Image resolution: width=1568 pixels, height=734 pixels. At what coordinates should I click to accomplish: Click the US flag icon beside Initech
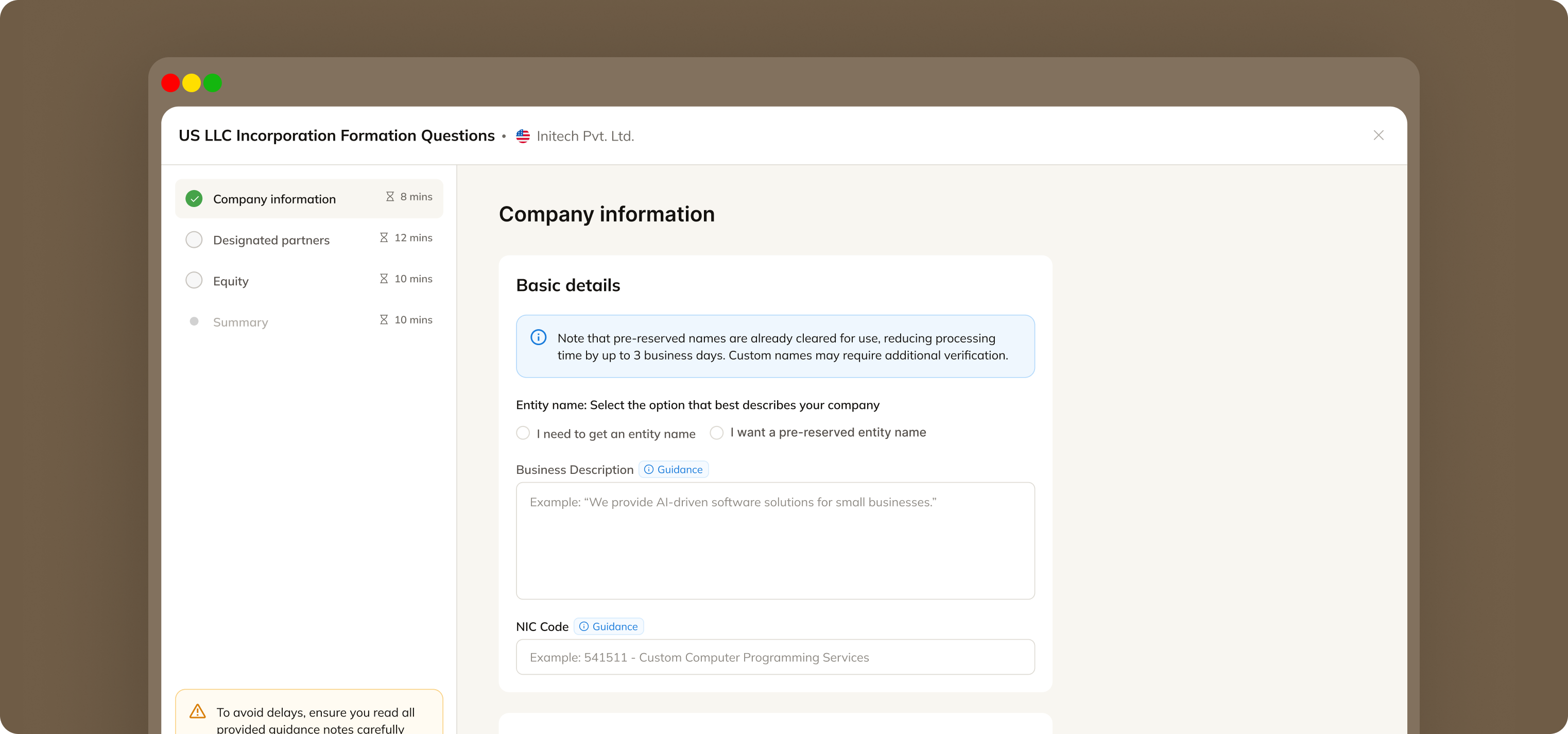click(x=522, y=135)
